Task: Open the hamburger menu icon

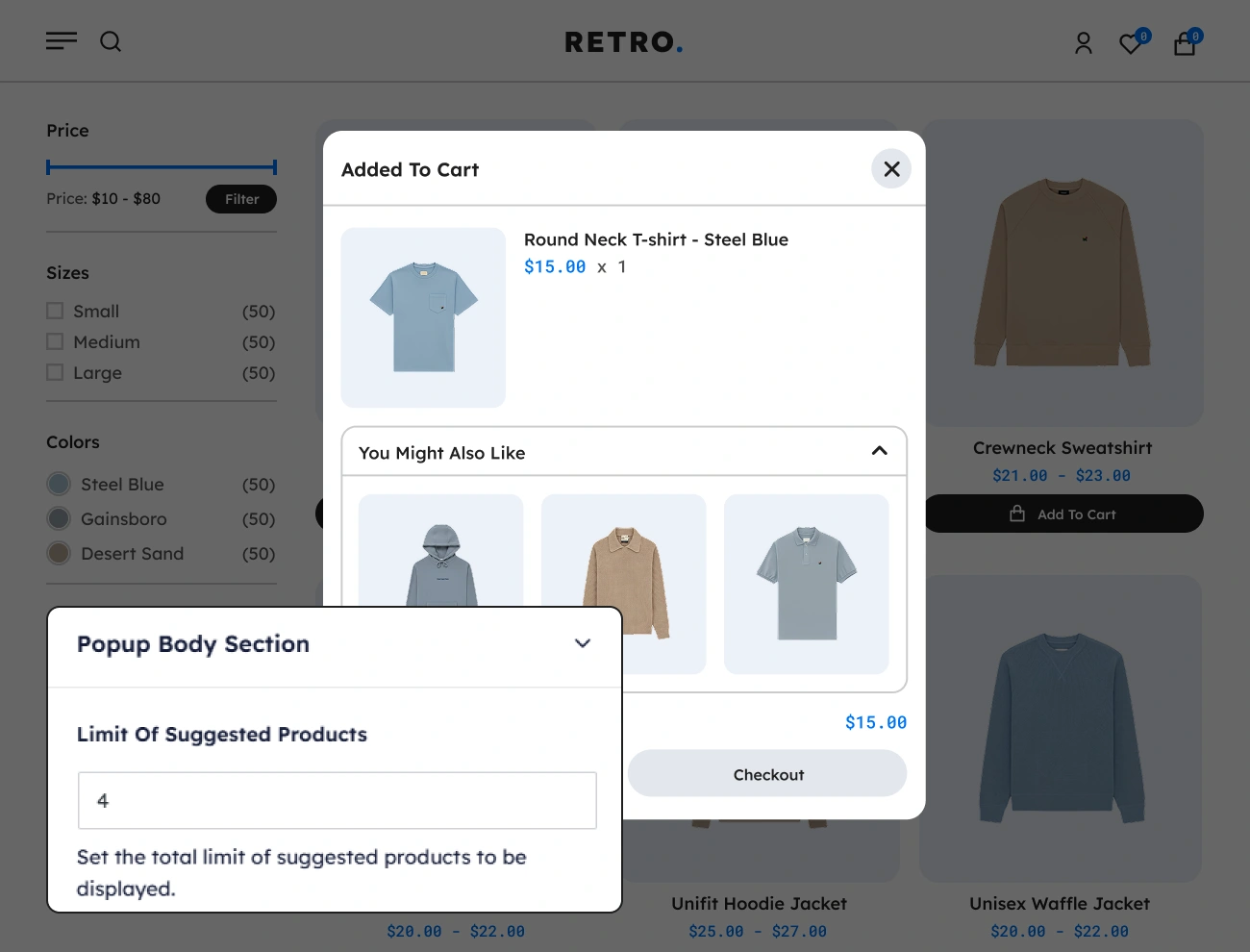Action: [x=62, y=41]
